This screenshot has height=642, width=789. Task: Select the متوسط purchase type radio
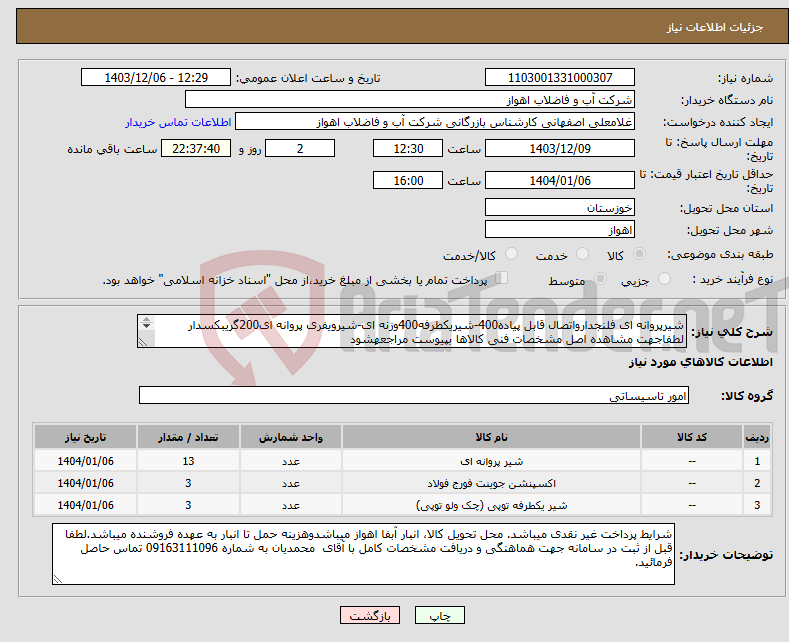point(600,279)
